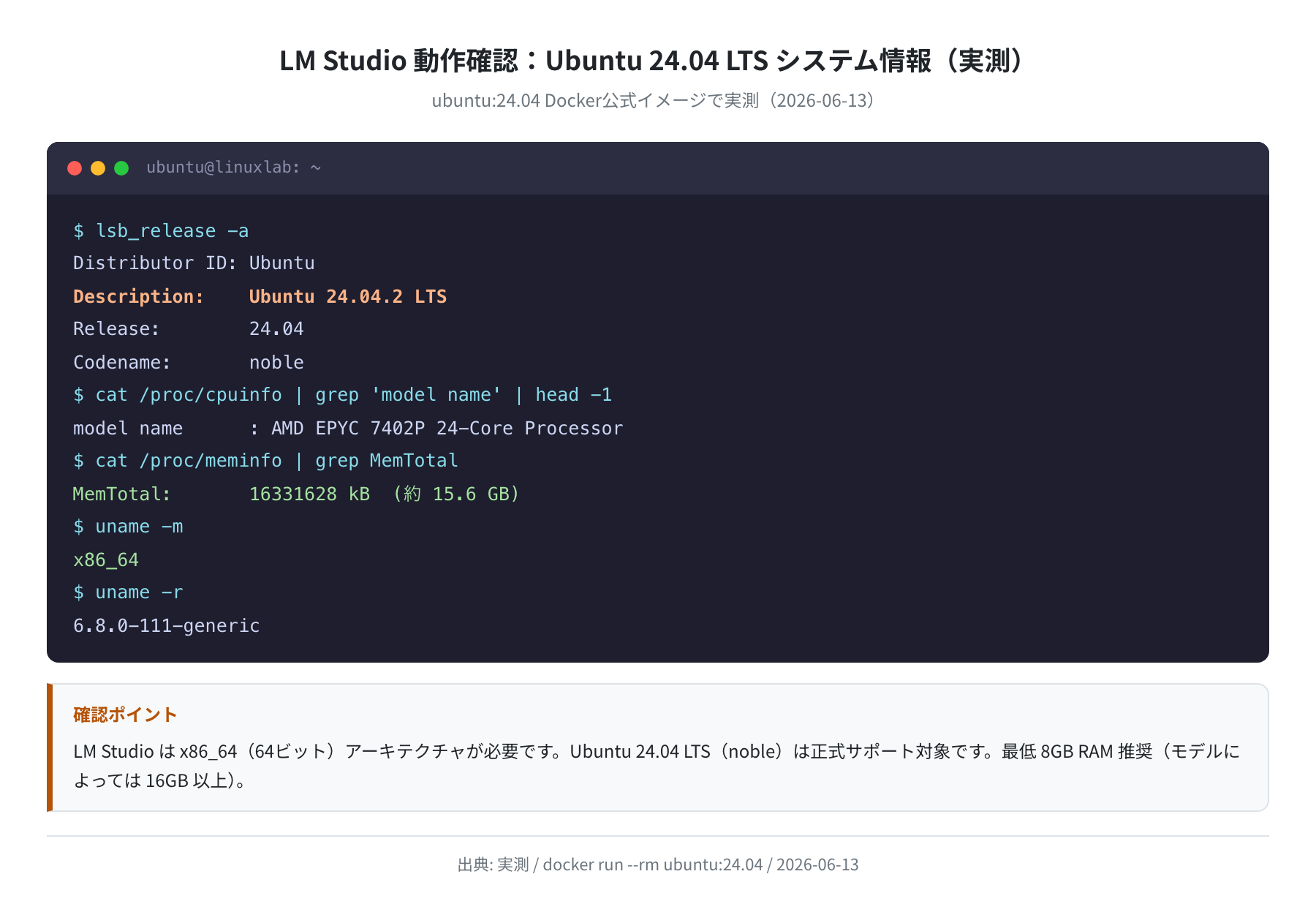
Task: Select the 'uname -m' command line
Action: click(128, 527)
